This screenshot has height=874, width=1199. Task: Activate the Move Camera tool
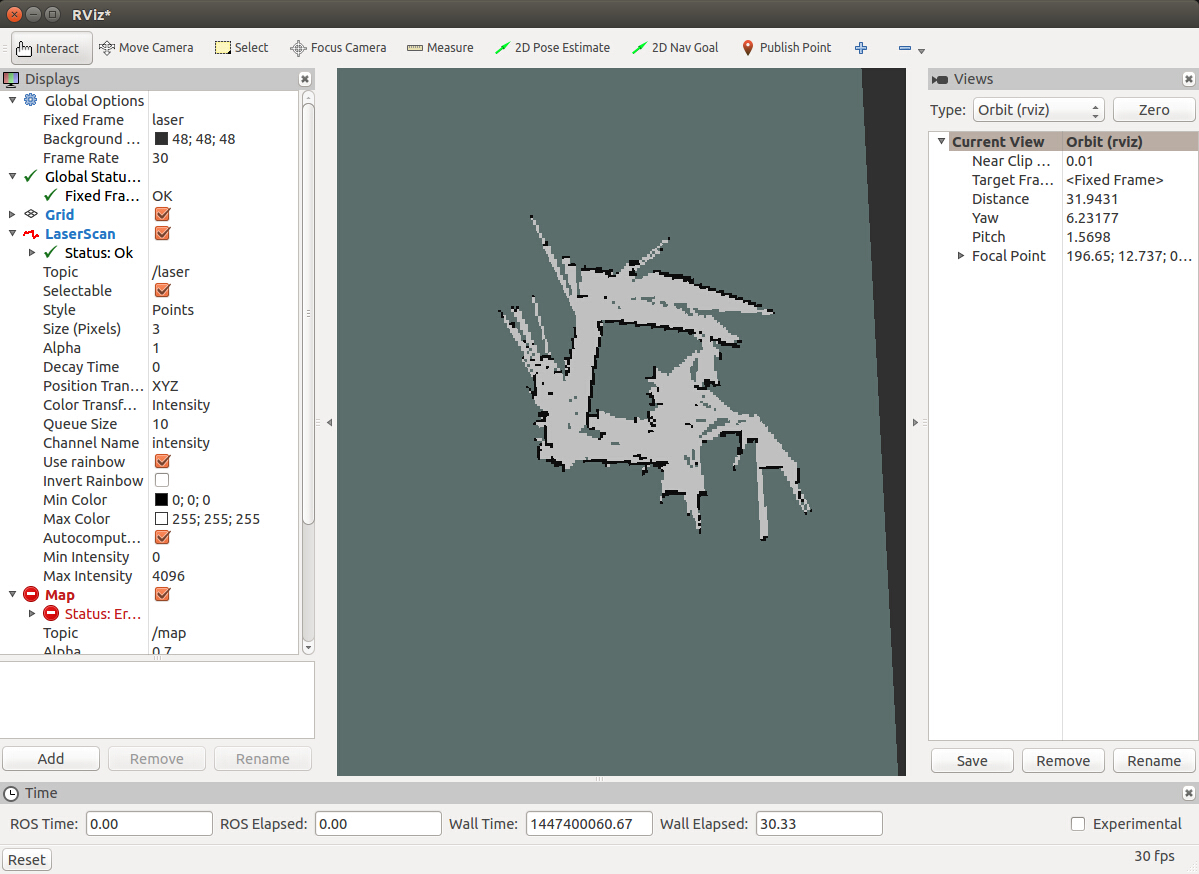(146, 48)
